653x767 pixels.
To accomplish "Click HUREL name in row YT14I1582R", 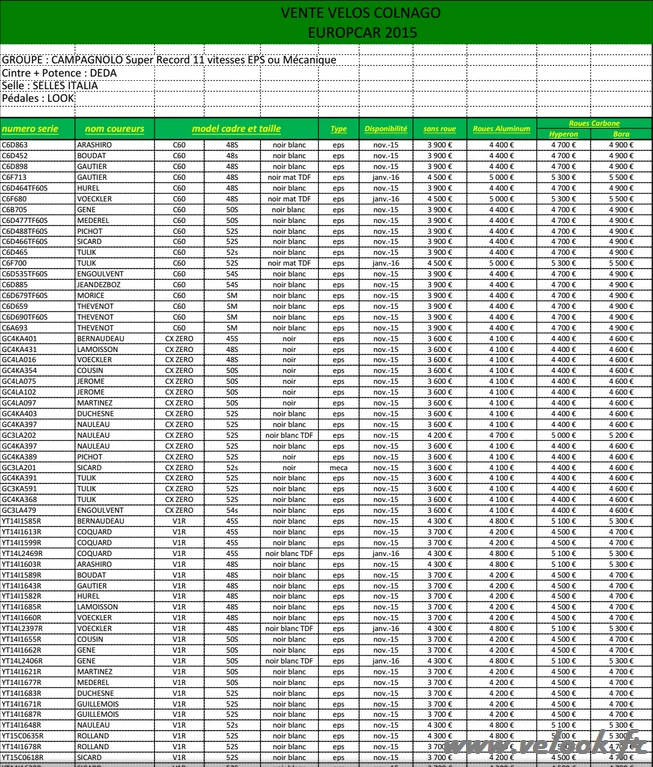I will click(88, 596).
